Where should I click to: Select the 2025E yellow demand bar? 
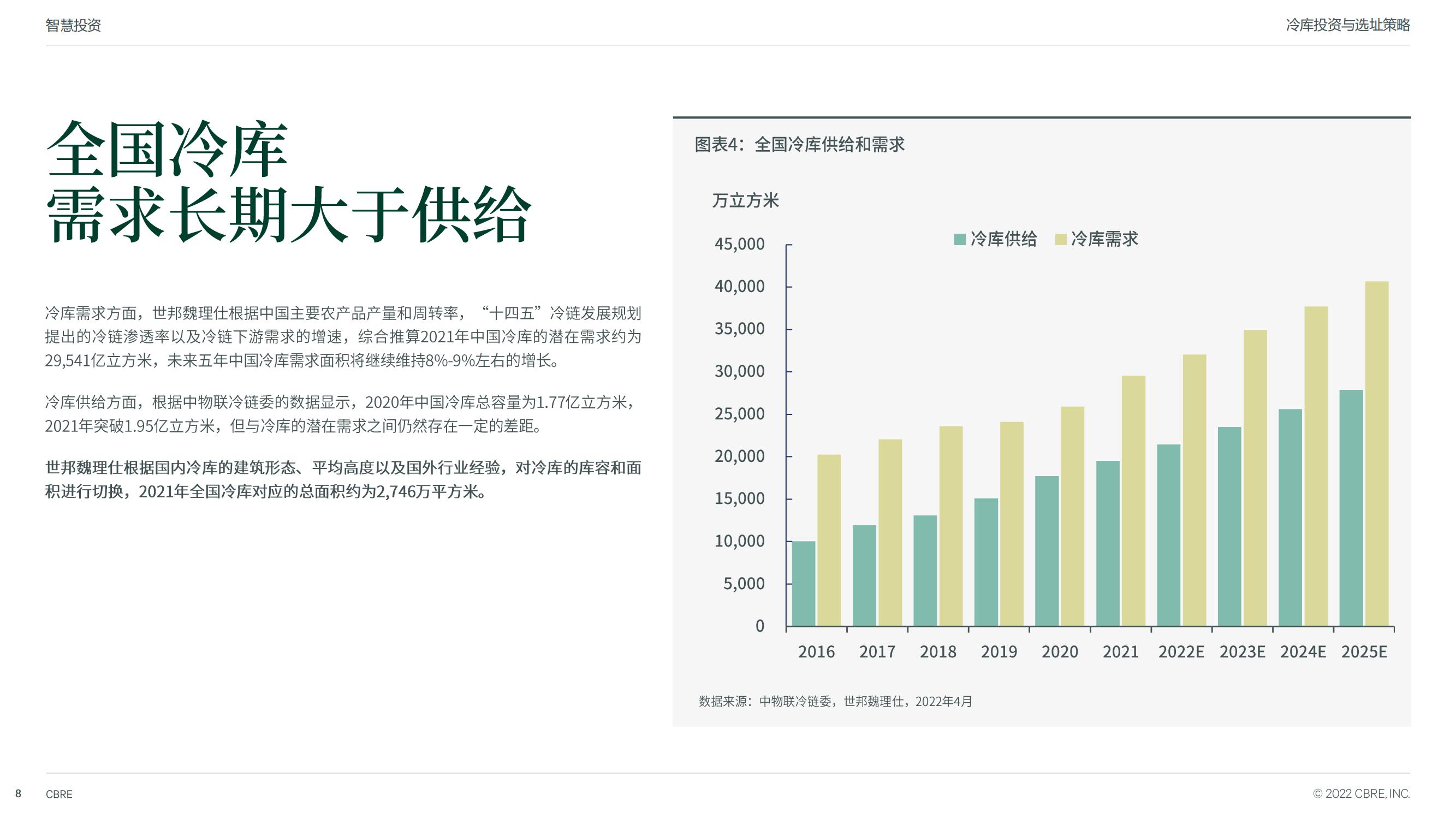(x=1377, y=454)
